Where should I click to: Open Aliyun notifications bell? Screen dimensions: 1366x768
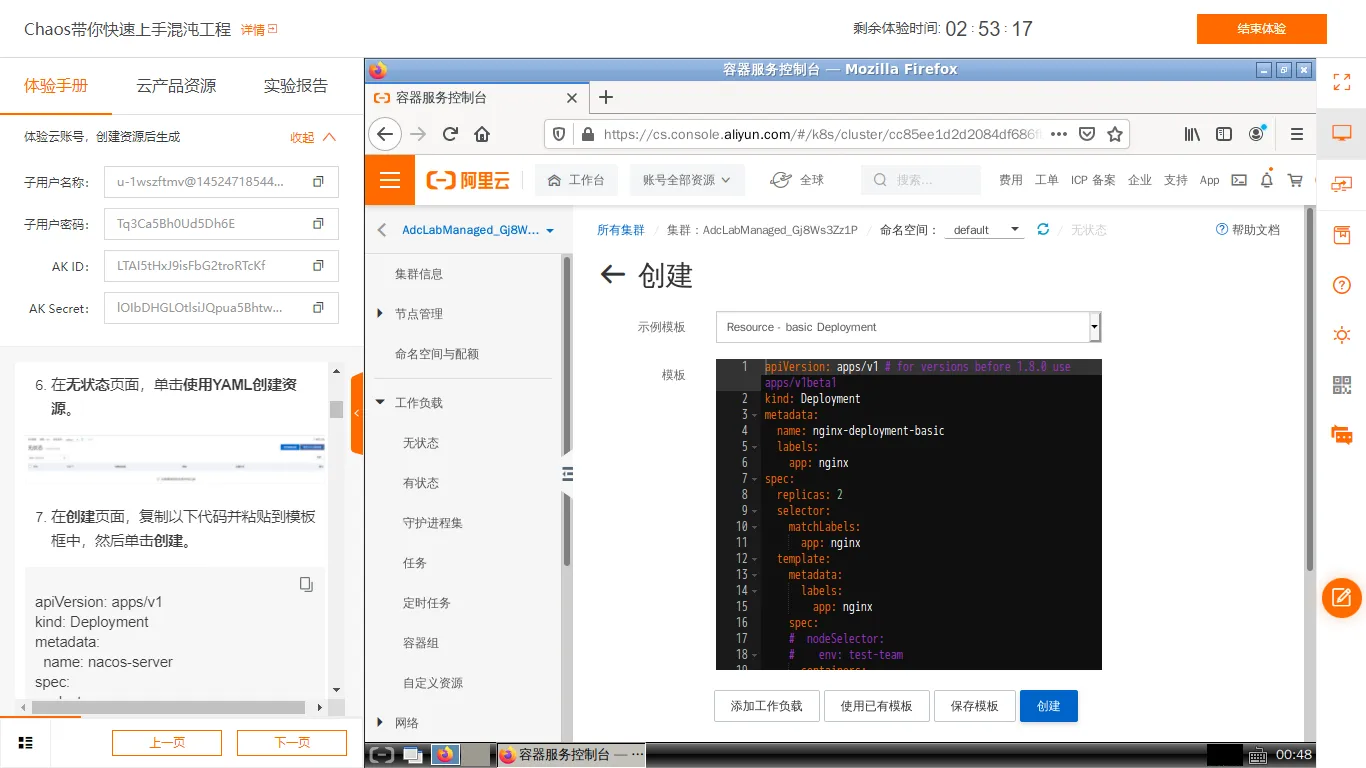1267,180
